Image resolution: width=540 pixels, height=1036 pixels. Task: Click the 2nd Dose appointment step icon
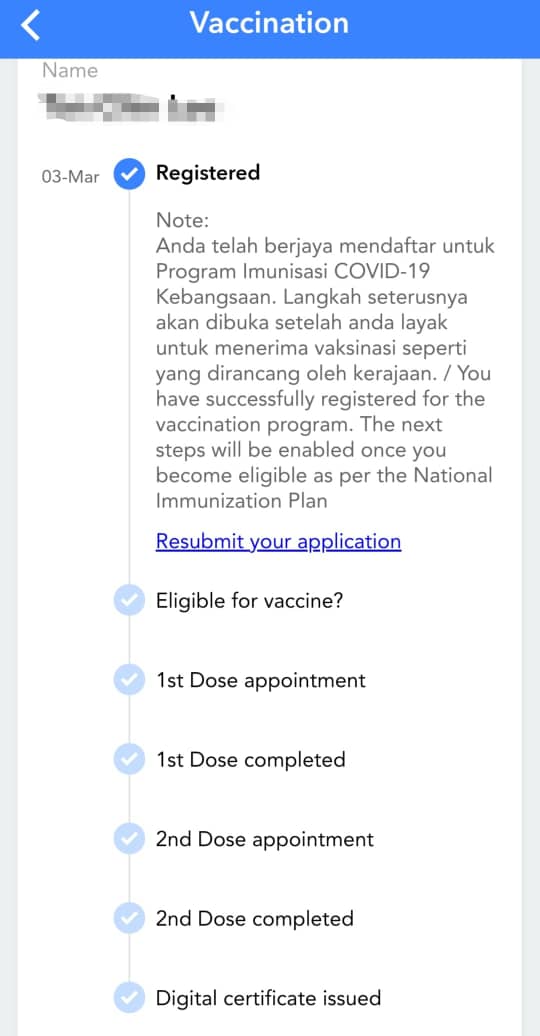pyautogui.click(x=129, y=838)
